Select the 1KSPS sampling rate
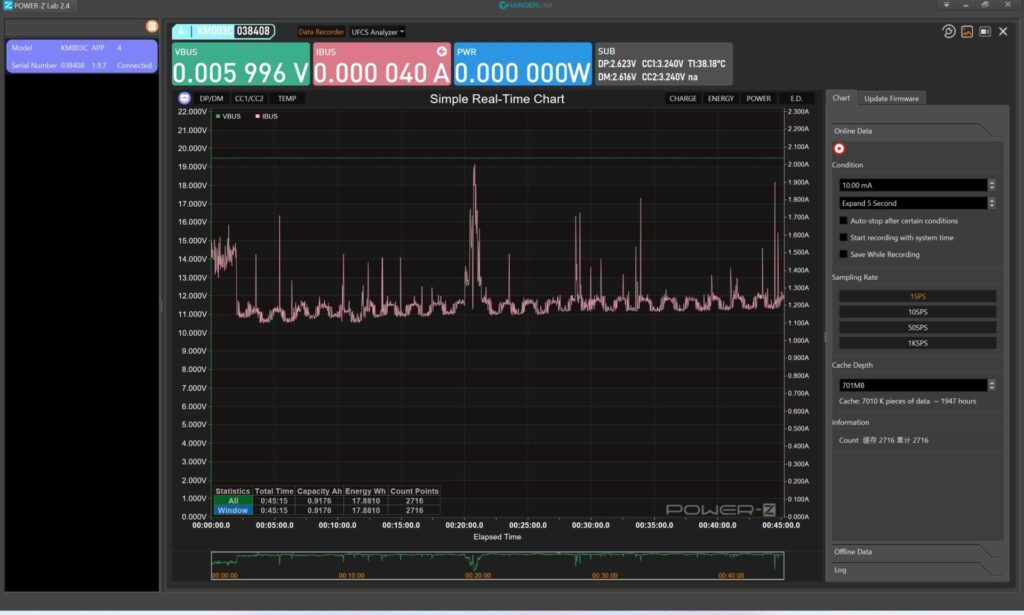This screenshot has height=615, width=1024. click(918, 343)
